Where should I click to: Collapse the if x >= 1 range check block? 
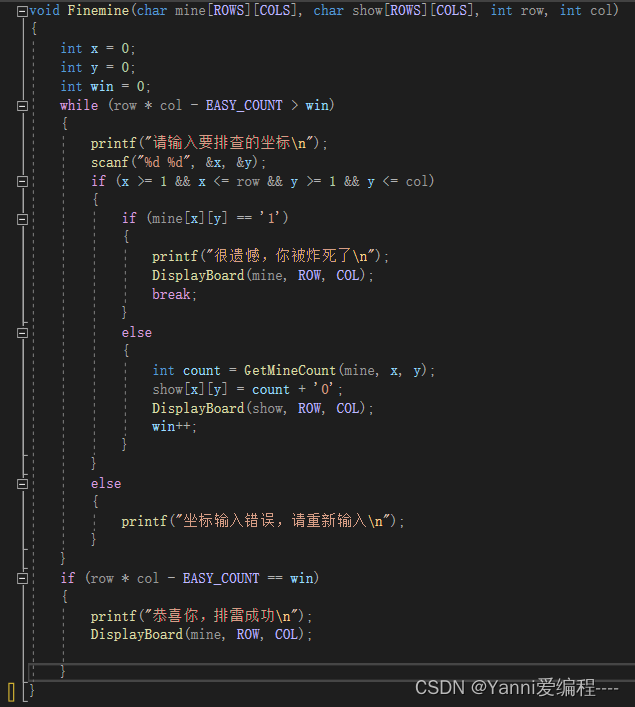pyautogui.click(x=22, y=182)
